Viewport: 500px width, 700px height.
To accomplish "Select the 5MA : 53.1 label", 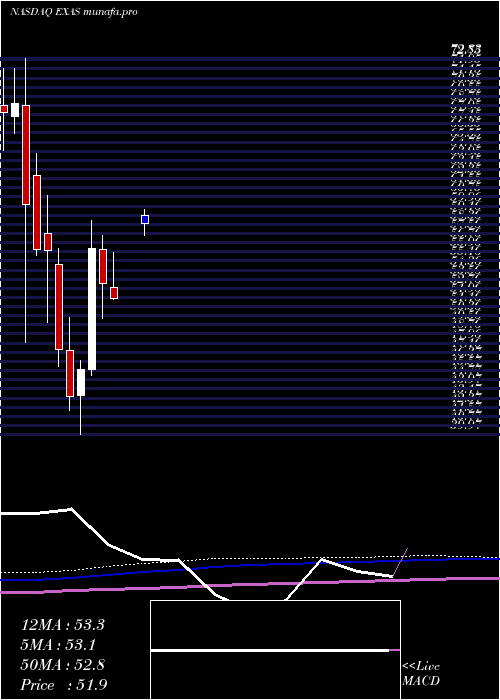I will pyautogui.click(x=58, y=645).
